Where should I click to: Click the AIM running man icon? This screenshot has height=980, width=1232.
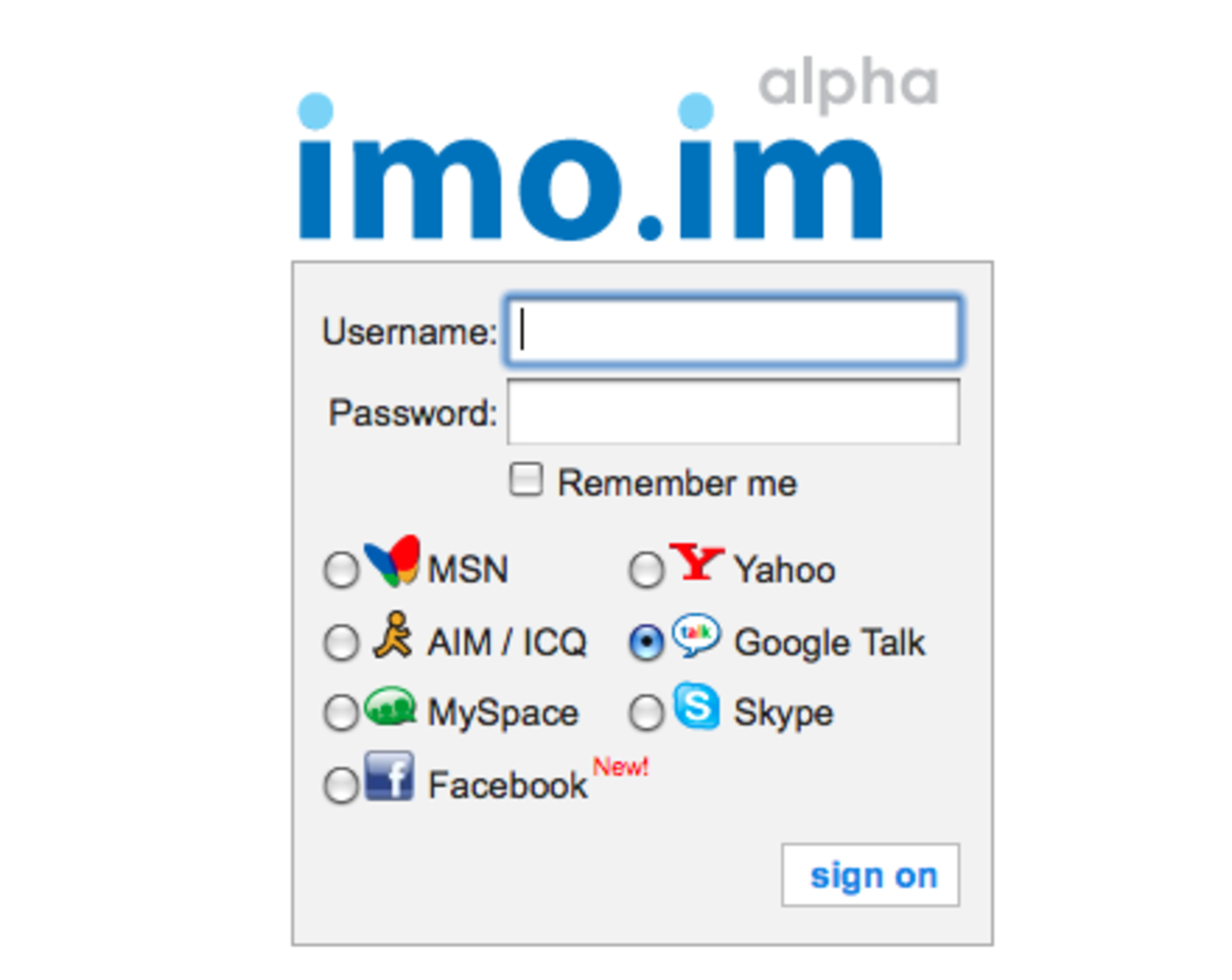[393, 635]
